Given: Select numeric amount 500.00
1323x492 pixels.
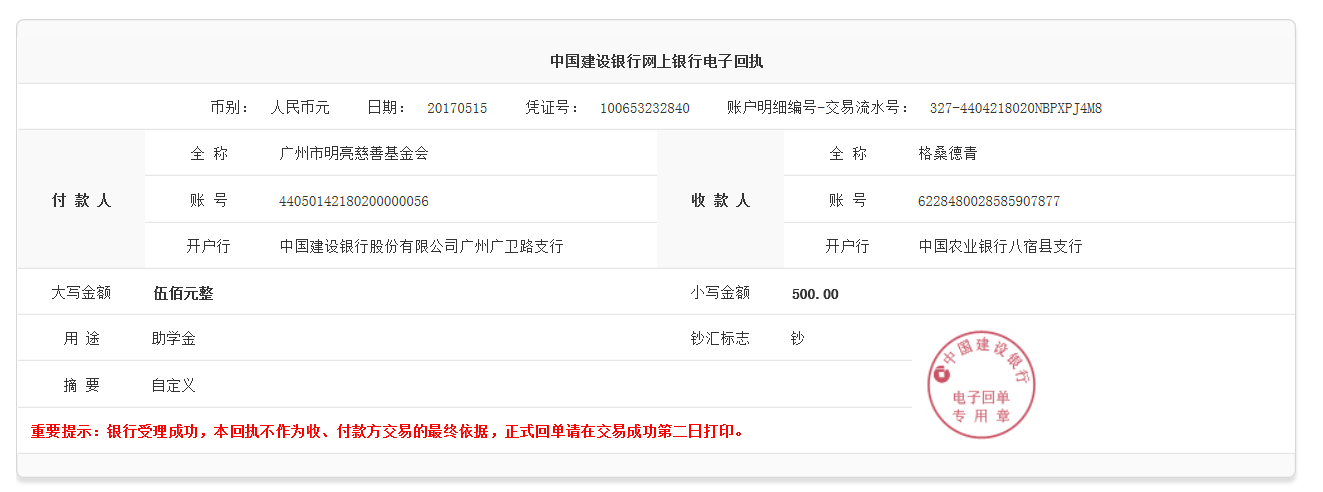Looking at the screenshot, I should tap(815, 294).
